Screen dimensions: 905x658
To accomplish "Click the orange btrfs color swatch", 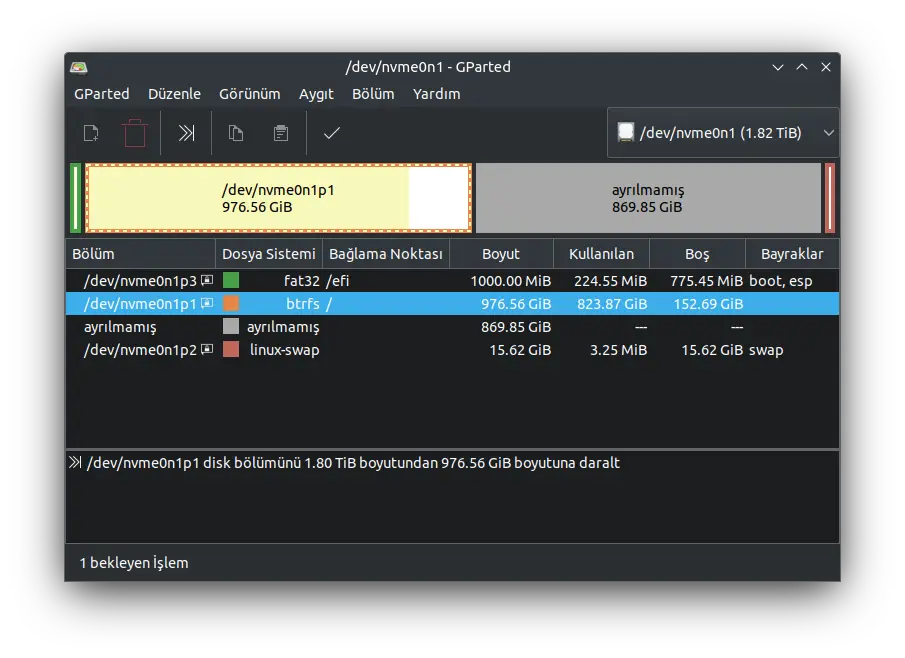I will pyautogui.click(x=231, y=304).
